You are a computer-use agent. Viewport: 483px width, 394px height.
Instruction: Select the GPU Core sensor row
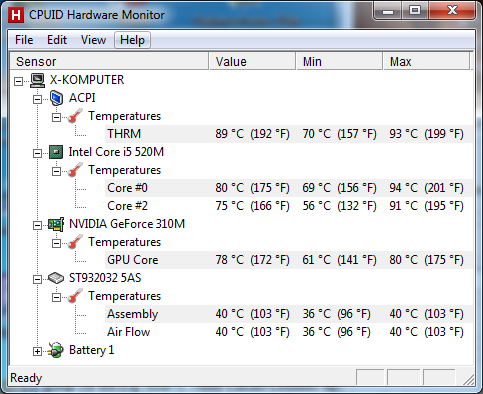(x=289, y=260)
